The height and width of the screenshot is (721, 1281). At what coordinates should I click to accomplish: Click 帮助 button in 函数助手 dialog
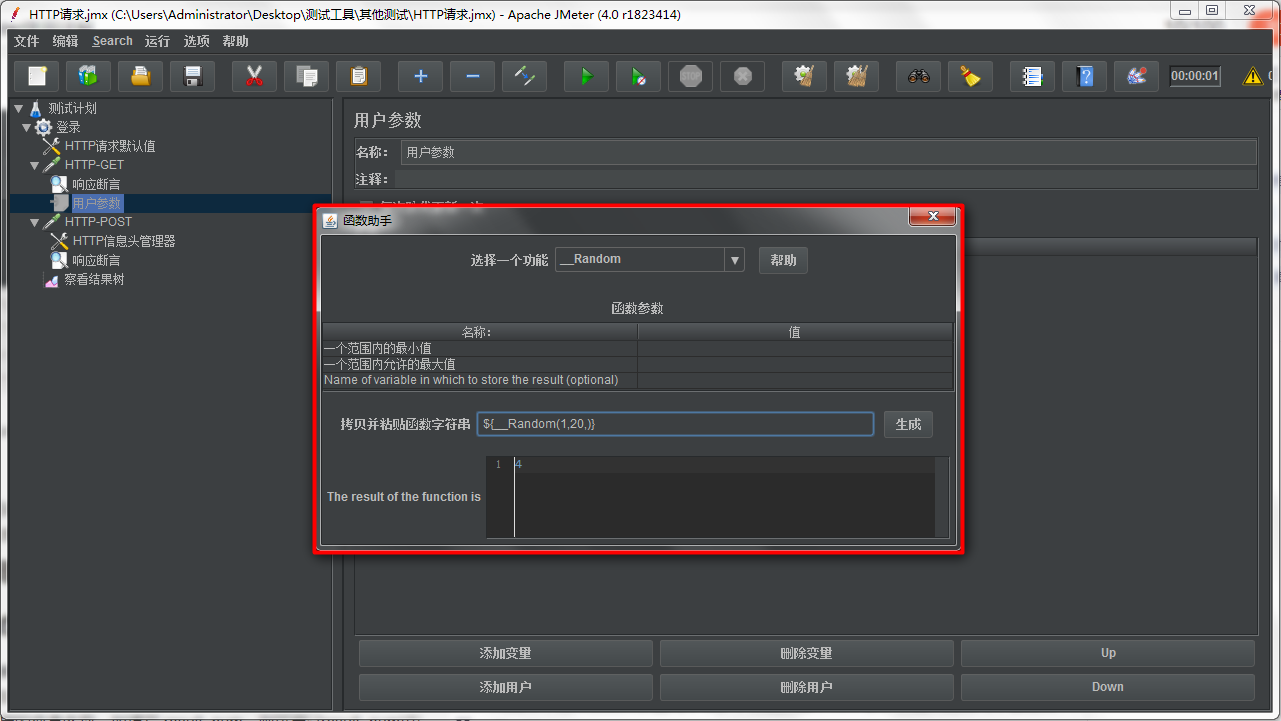(x=783, y=260)
